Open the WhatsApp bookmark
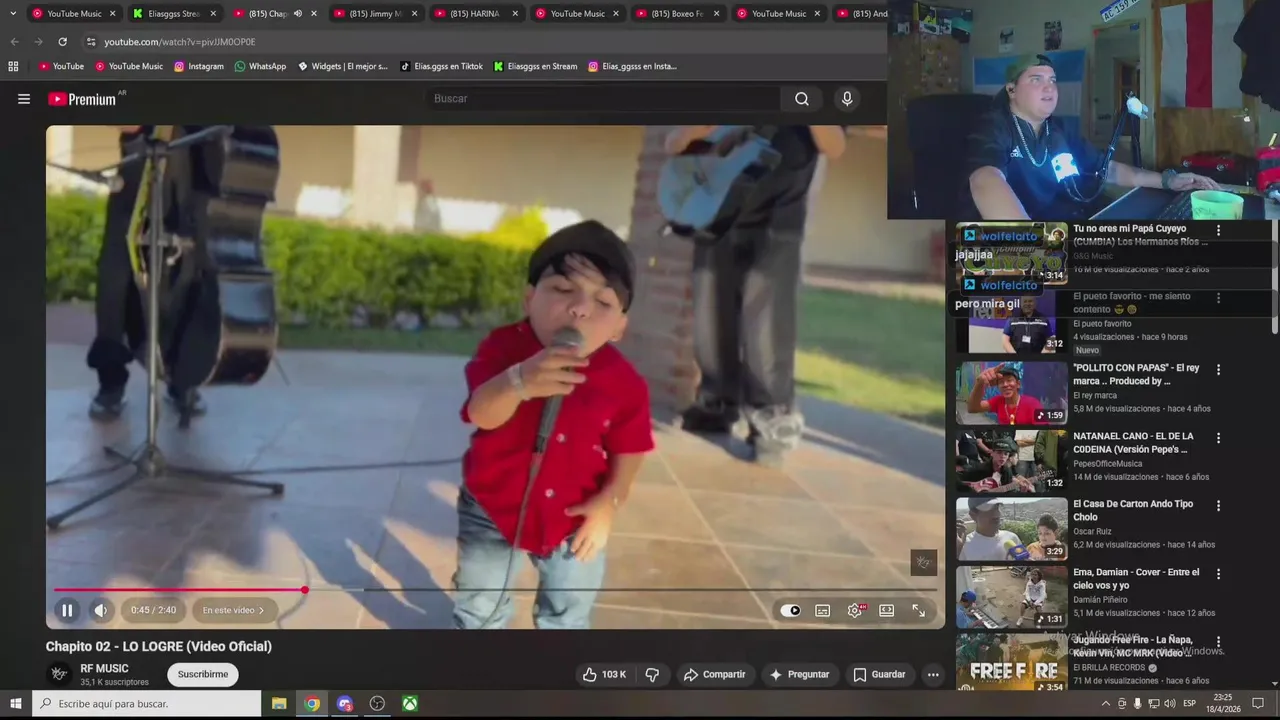The width and height of the screenshot is (1280, 720). (260, 67)
